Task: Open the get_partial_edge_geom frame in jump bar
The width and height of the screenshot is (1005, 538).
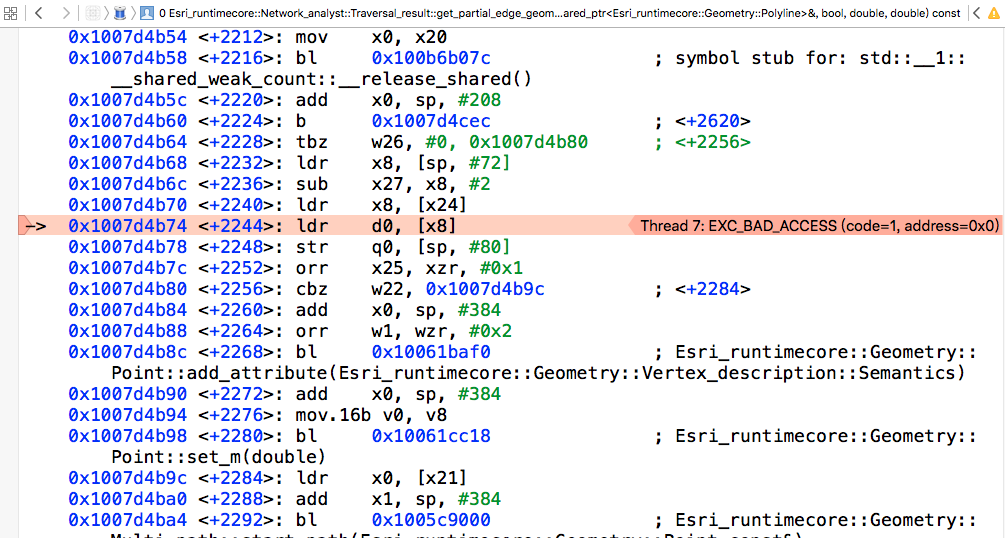Action: point(560,13)
